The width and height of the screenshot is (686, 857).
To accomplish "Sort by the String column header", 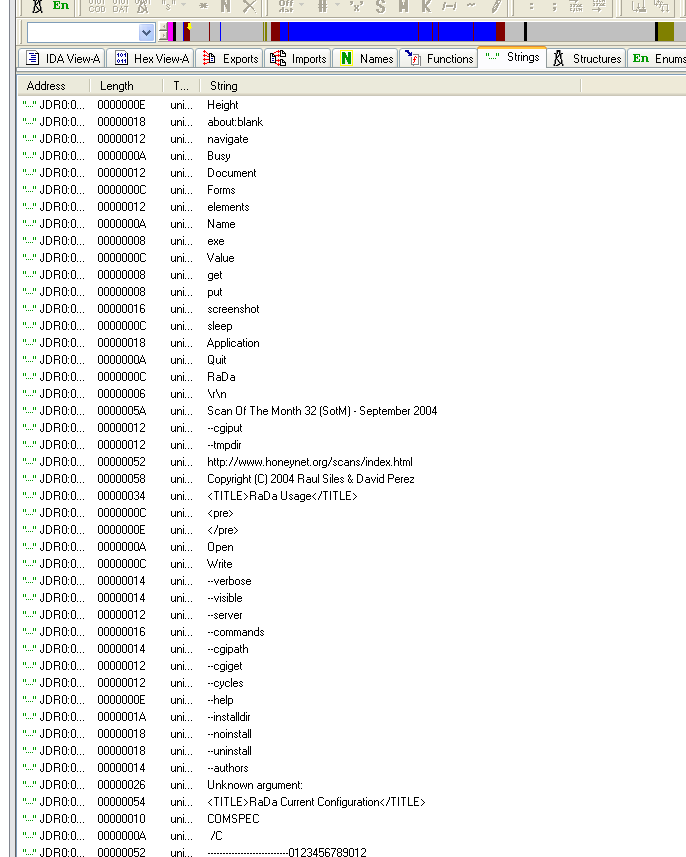I will 390,86.
